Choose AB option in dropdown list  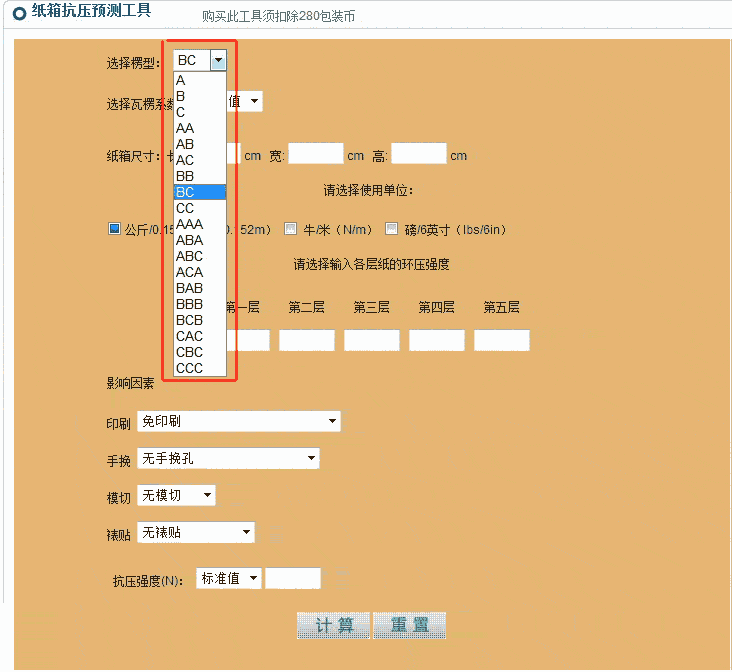point(185,144)
